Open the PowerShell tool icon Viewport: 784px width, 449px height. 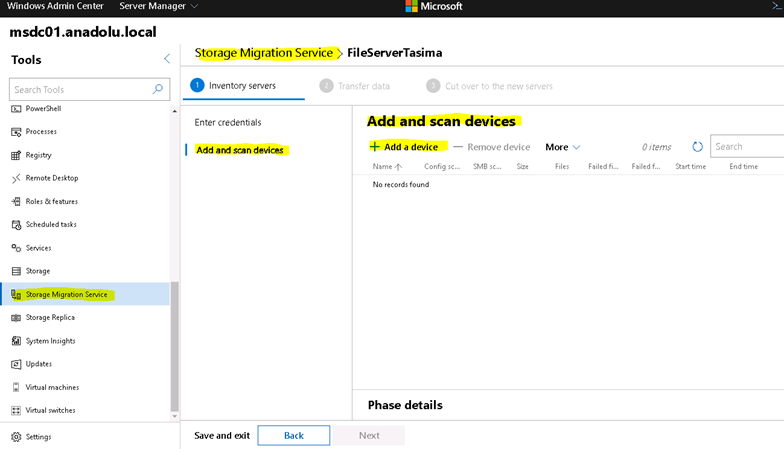[x=16, y=108]
